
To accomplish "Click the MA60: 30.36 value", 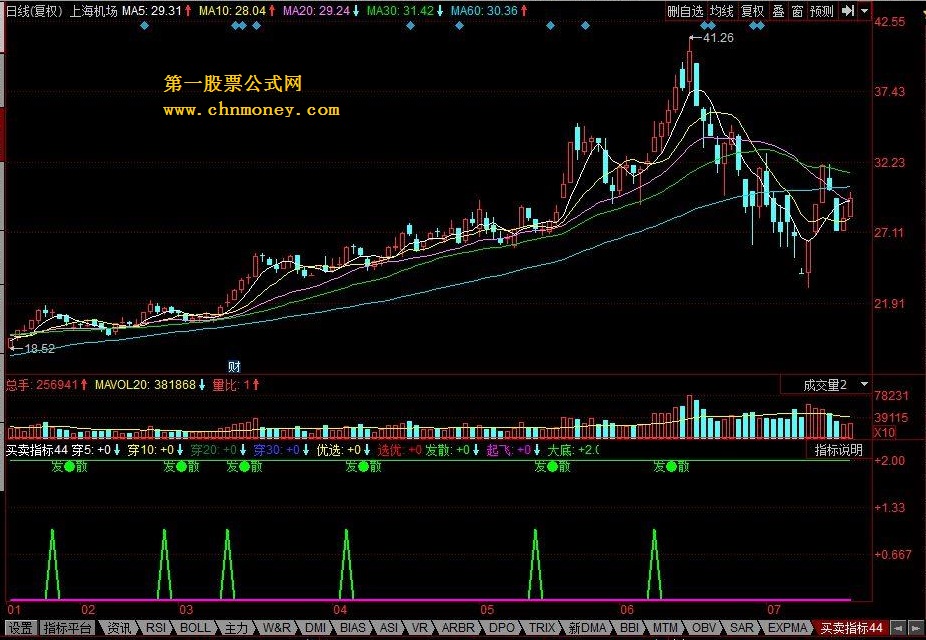I will 484,11.
